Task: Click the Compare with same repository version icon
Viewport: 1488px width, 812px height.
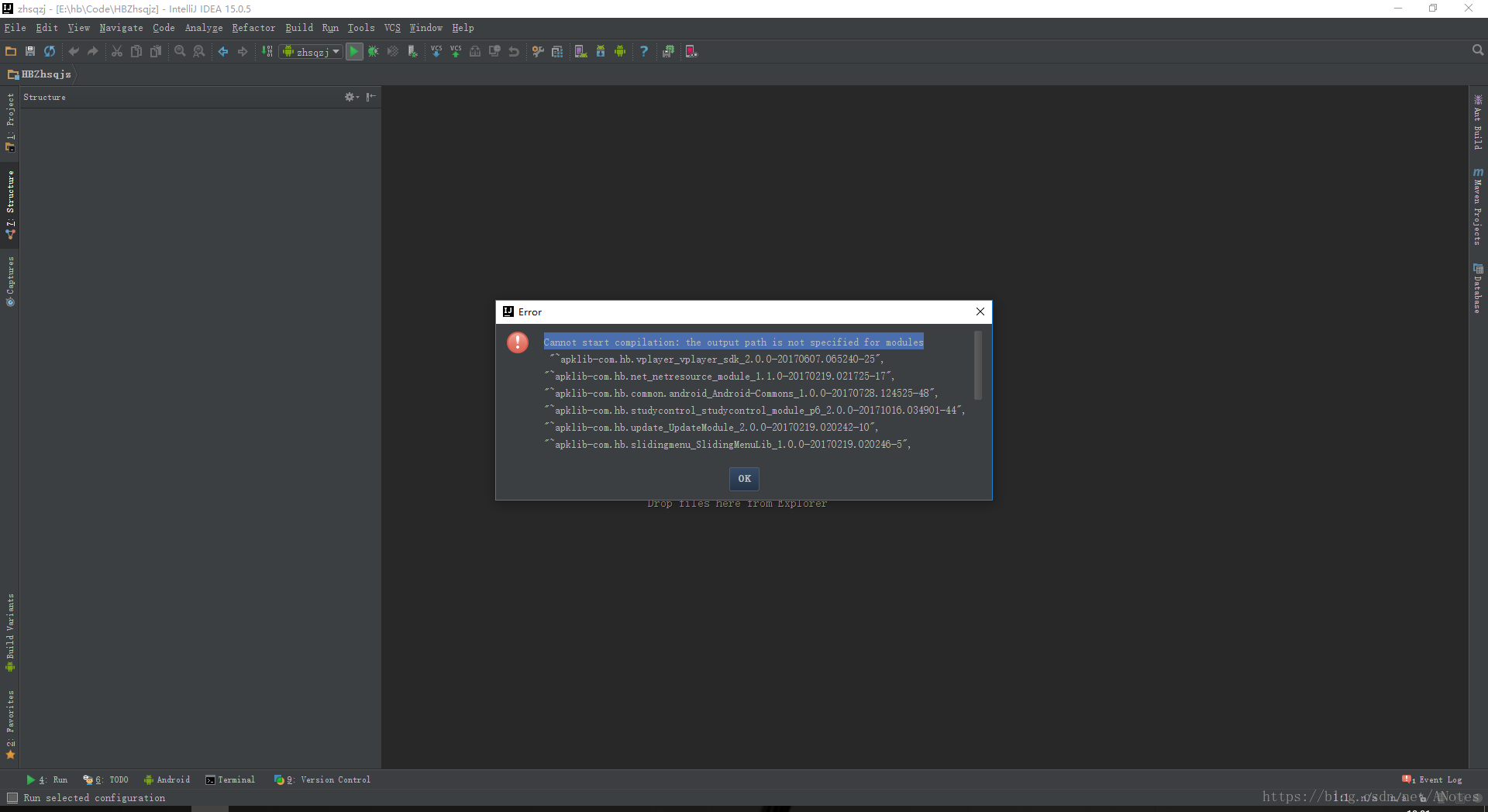Action: click(475, 51)
